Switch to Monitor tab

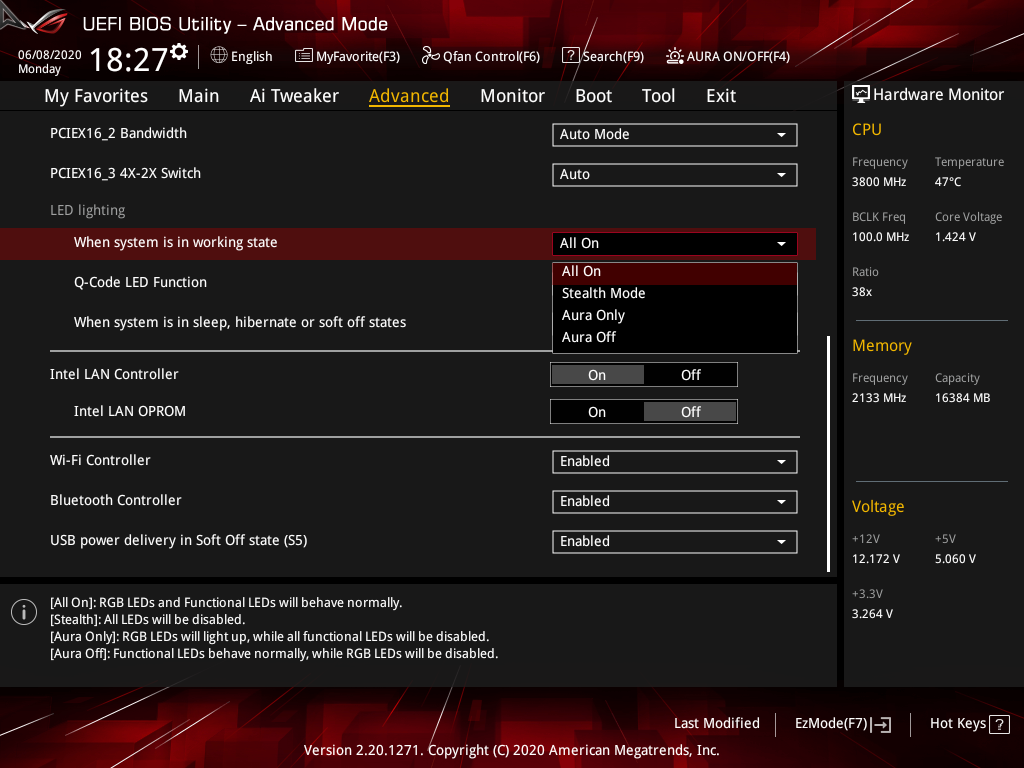point(512,96)
